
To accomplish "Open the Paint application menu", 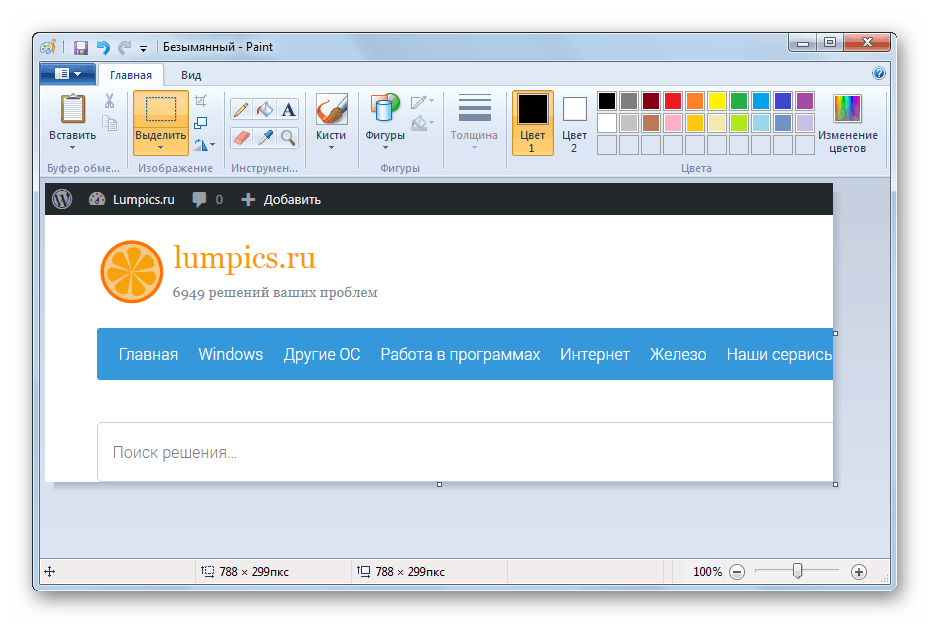I will tap(66, 73).
